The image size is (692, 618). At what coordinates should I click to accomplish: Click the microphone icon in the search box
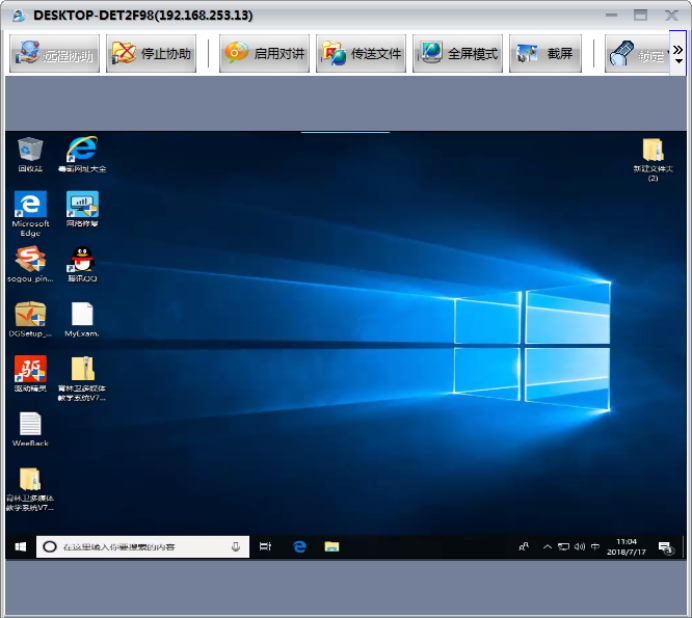236,547
